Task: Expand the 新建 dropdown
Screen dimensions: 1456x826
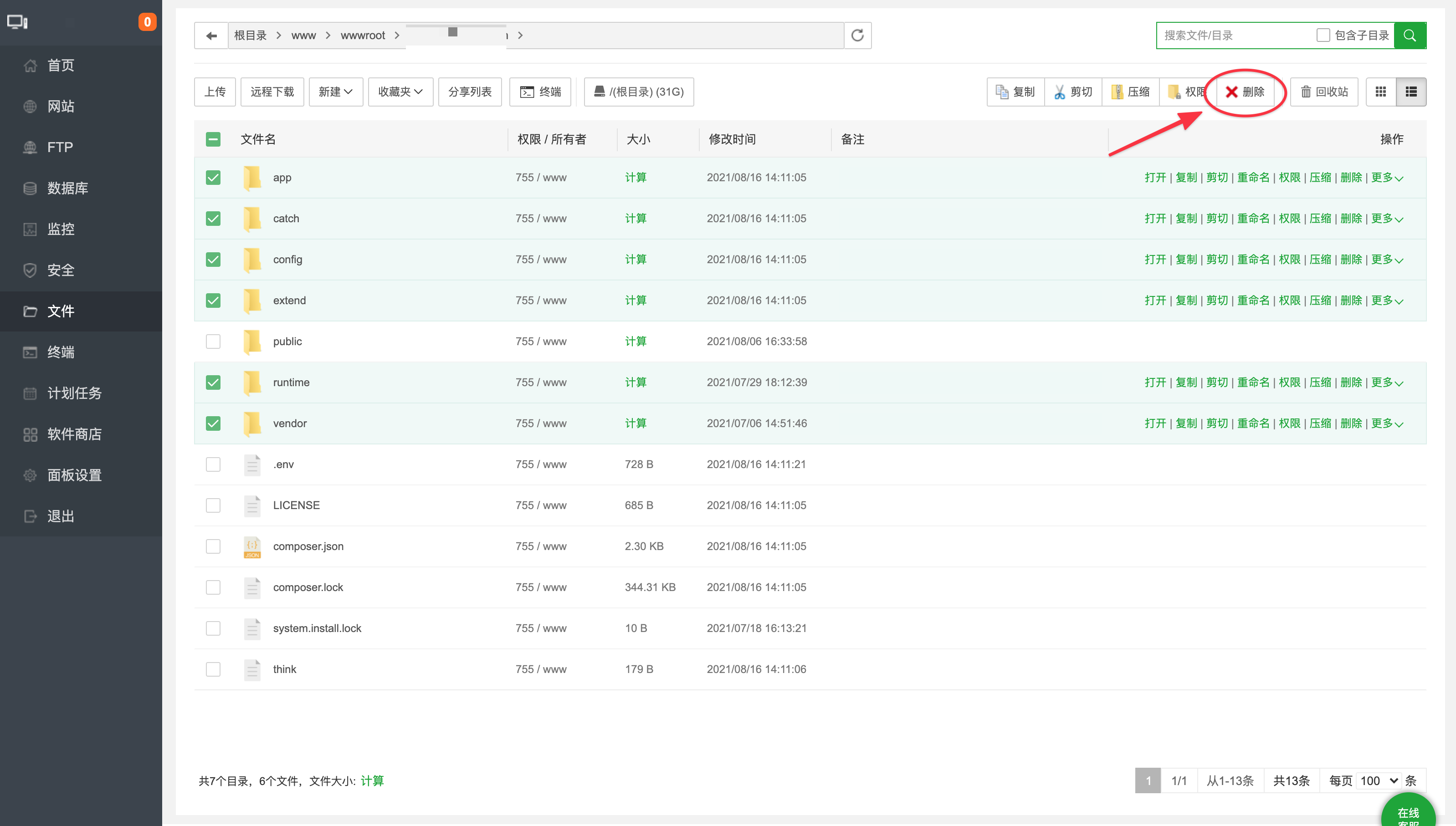Action: [x=335, y=92]
